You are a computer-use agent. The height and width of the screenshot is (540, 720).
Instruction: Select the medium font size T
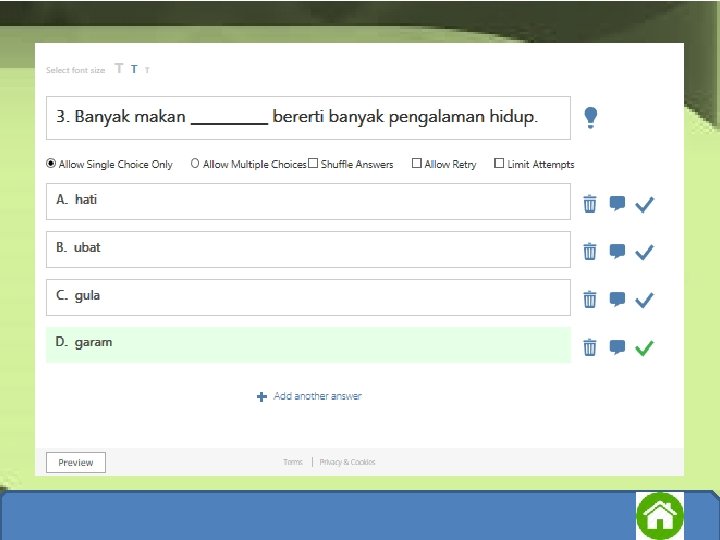(134, 69)
